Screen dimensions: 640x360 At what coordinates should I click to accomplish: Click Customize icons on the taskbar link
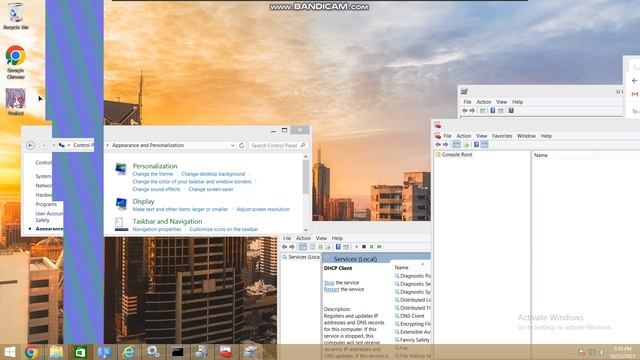[224, 229]
